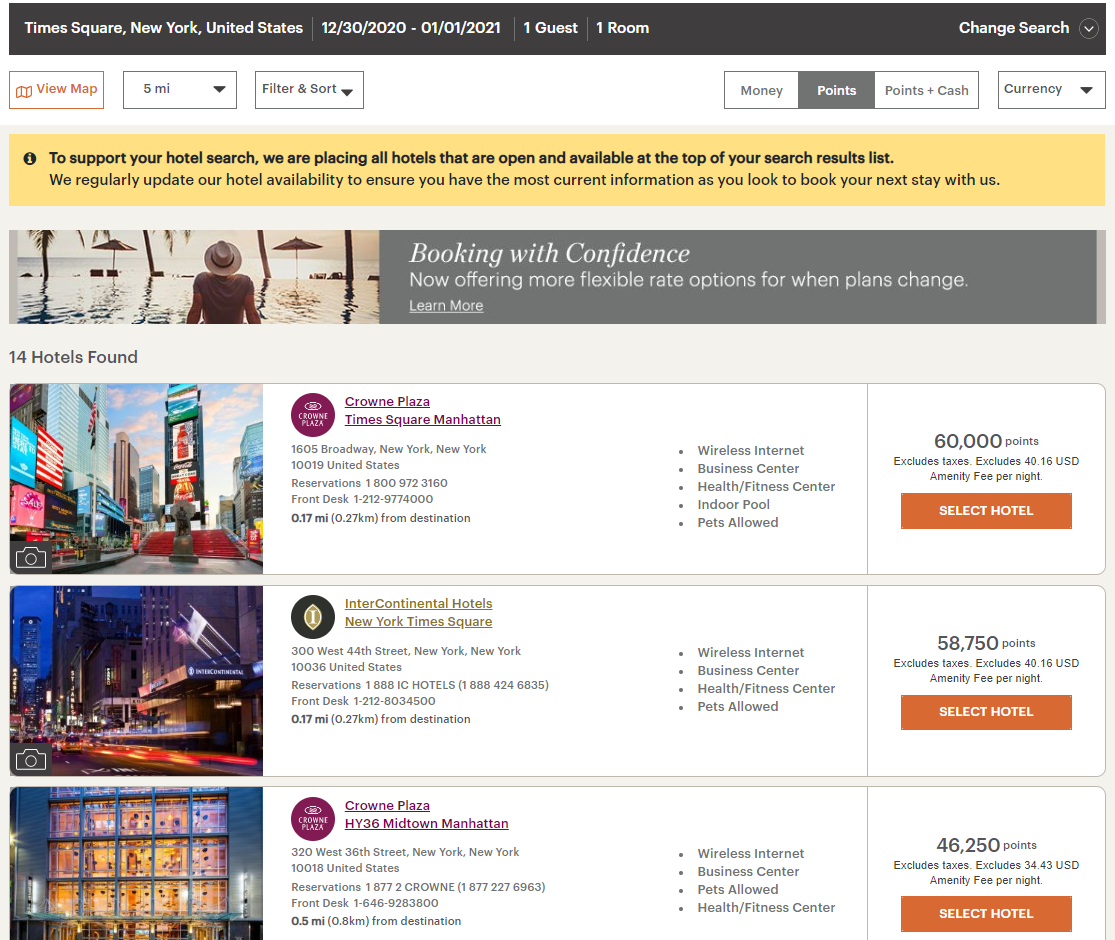The image size is (1115, 940).
Task: Open photo gallery camera icon on InterContinental image
Action: coord(31,760)
